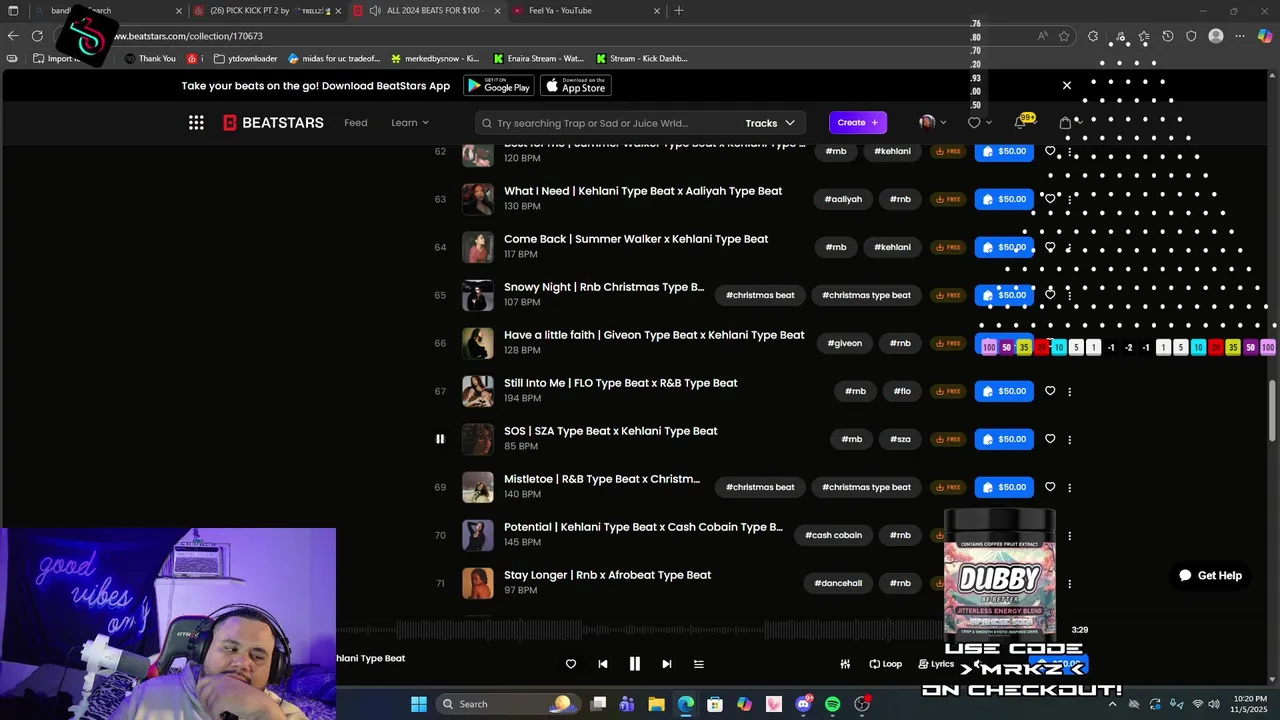Screen dimensions: 1280x720
Task: Favorite the Still Into Me beat
Action: pos(1050,391)
